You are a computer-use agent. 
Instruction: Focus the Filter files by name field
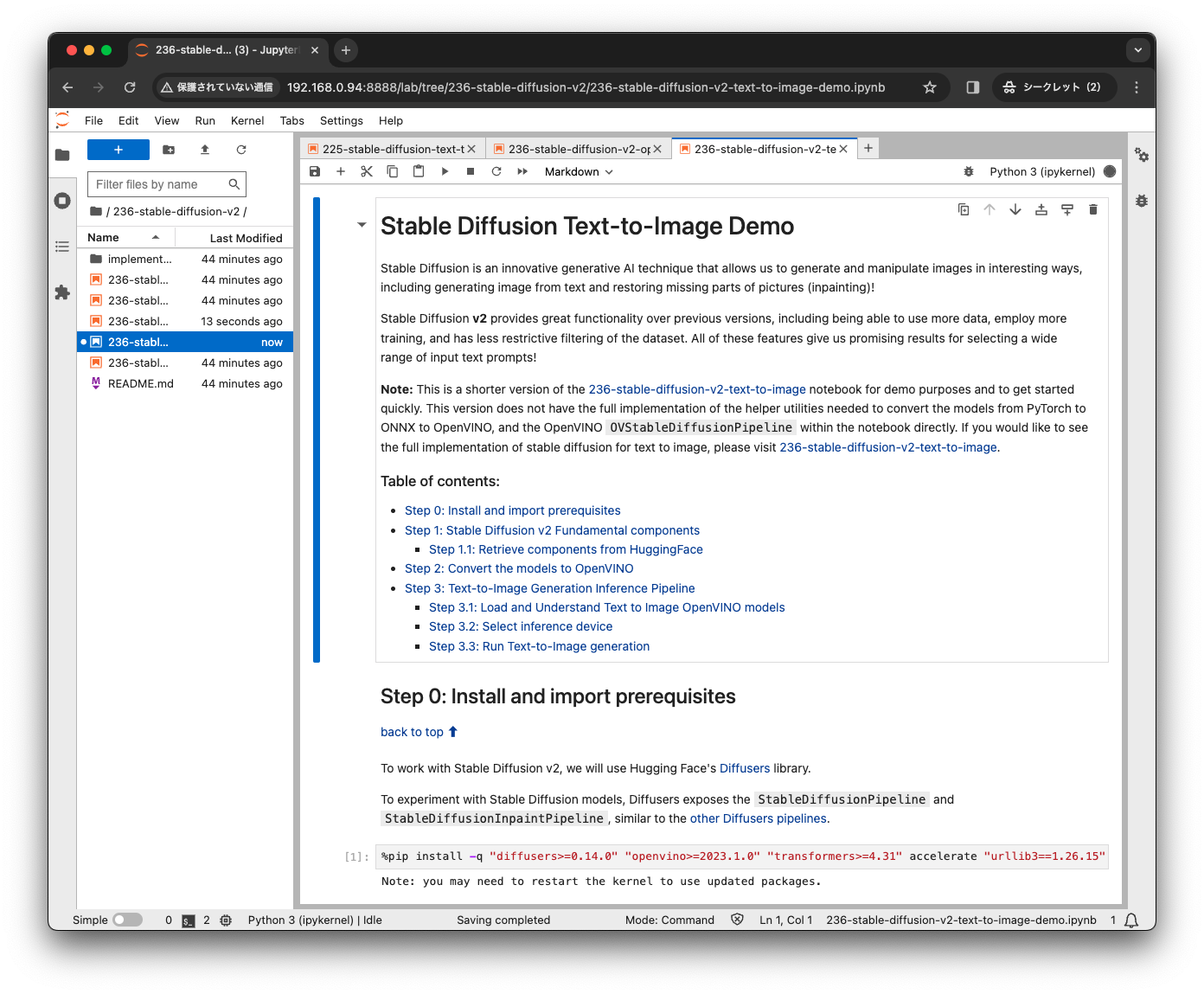(166, 184)
